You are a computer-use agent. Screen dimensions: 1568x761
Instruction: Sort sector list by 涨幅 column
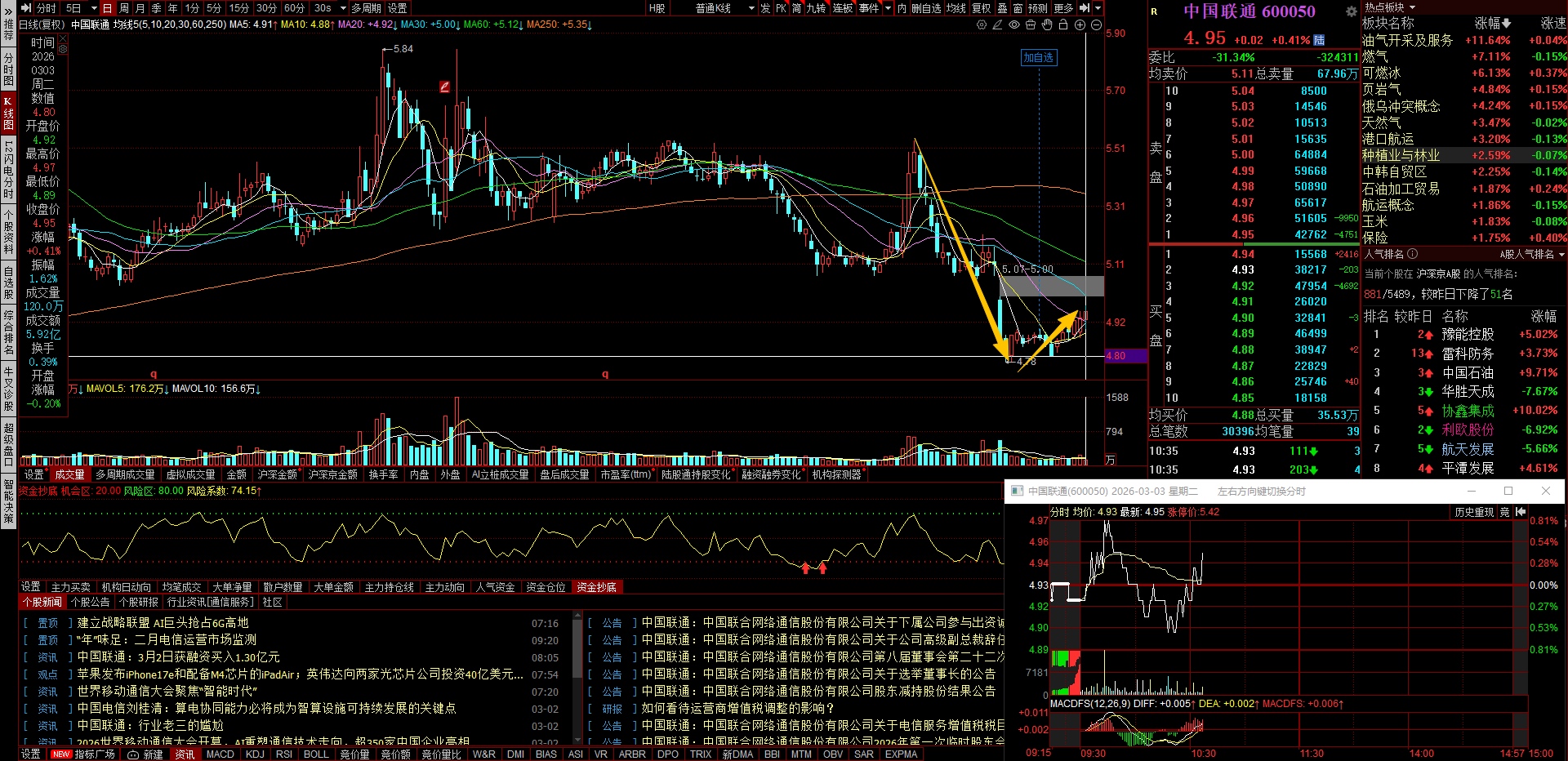[1494, 24]
